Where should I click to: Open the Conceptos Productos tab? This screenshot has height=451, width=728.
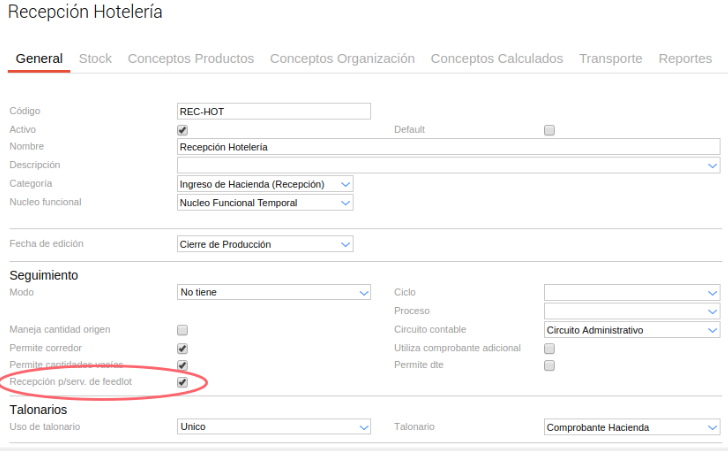click(191, 59)
